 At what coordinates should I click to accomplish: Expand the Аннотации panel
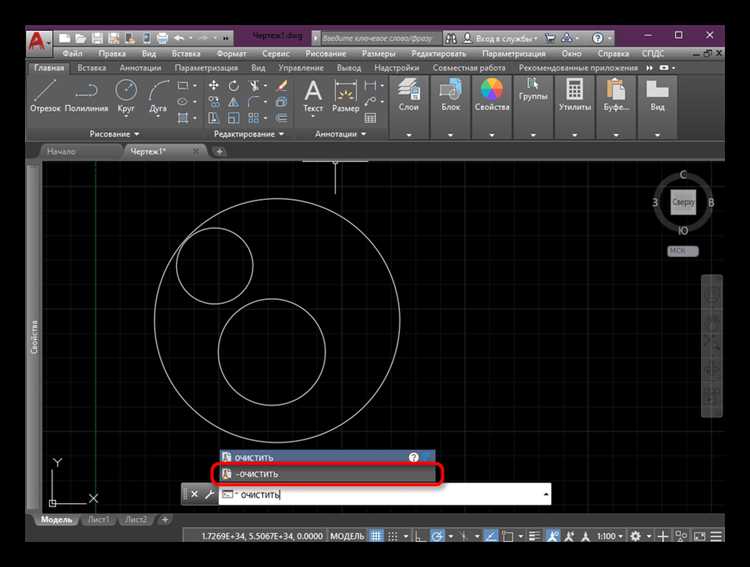tap(340, 134)
